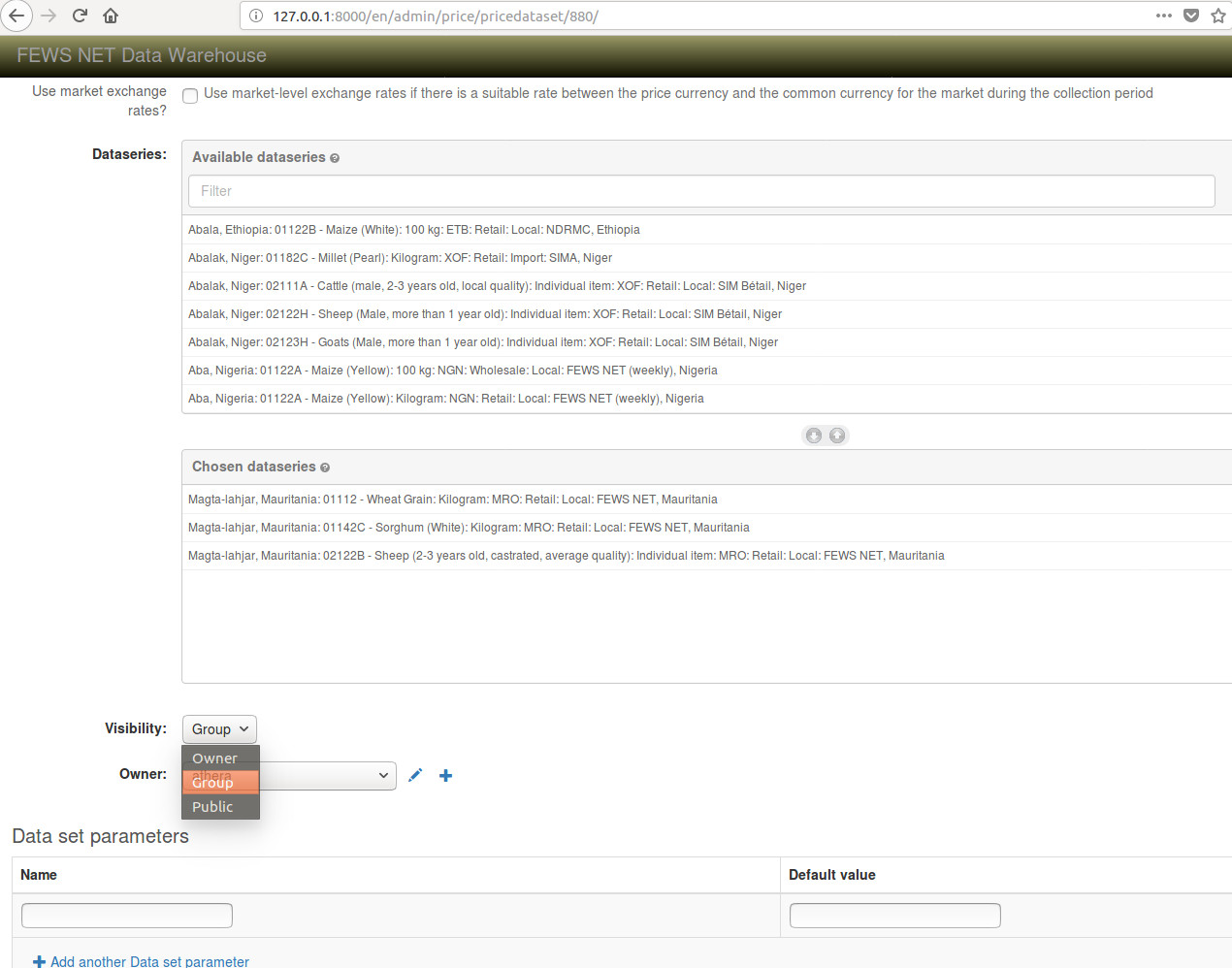Viewport: 1232px width, 968px height.
Task: Click the home icon in the browser toolbar
Action: 111,16
